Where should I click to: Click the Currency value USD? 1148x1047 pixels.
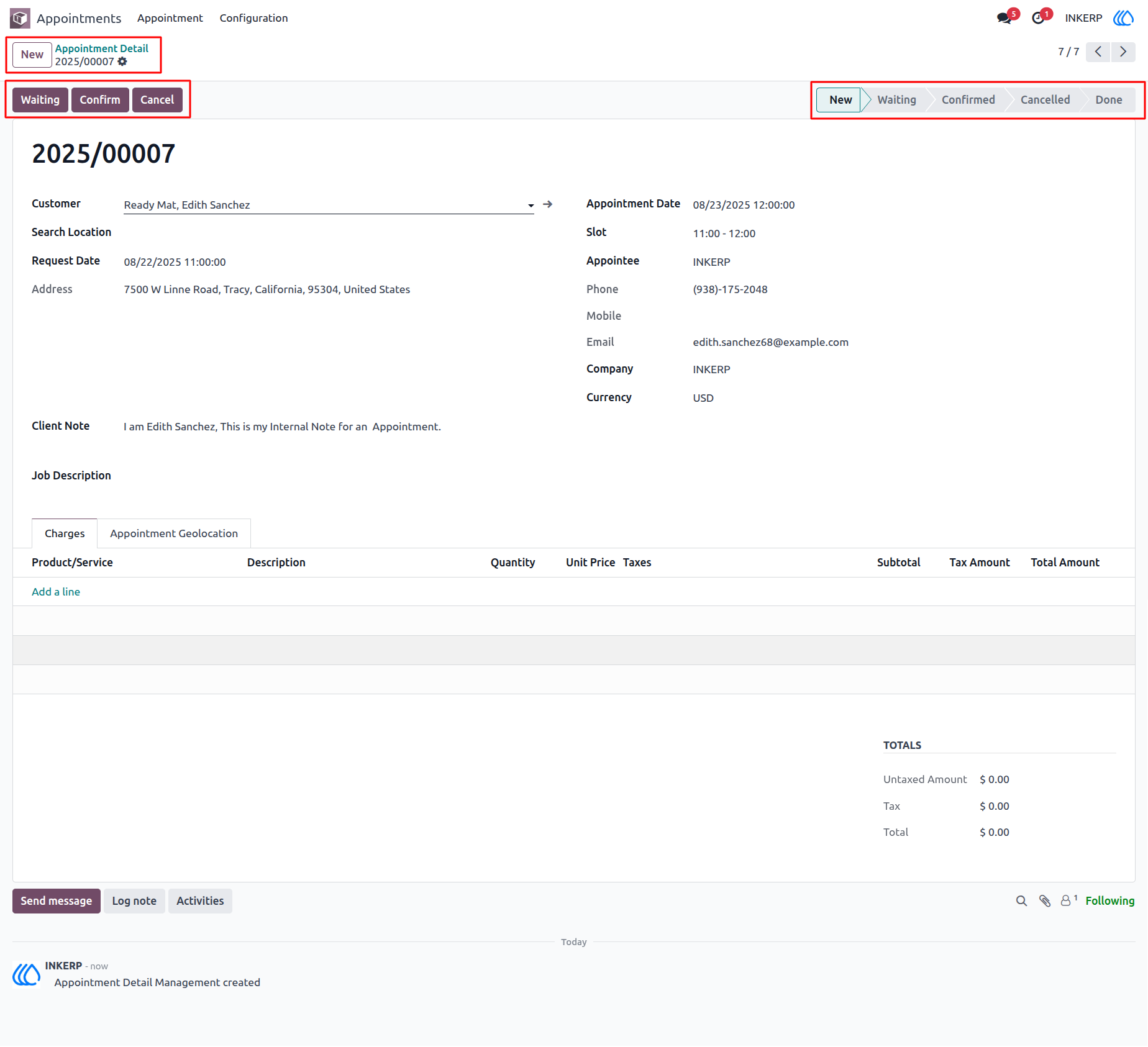tap(703, 398)
